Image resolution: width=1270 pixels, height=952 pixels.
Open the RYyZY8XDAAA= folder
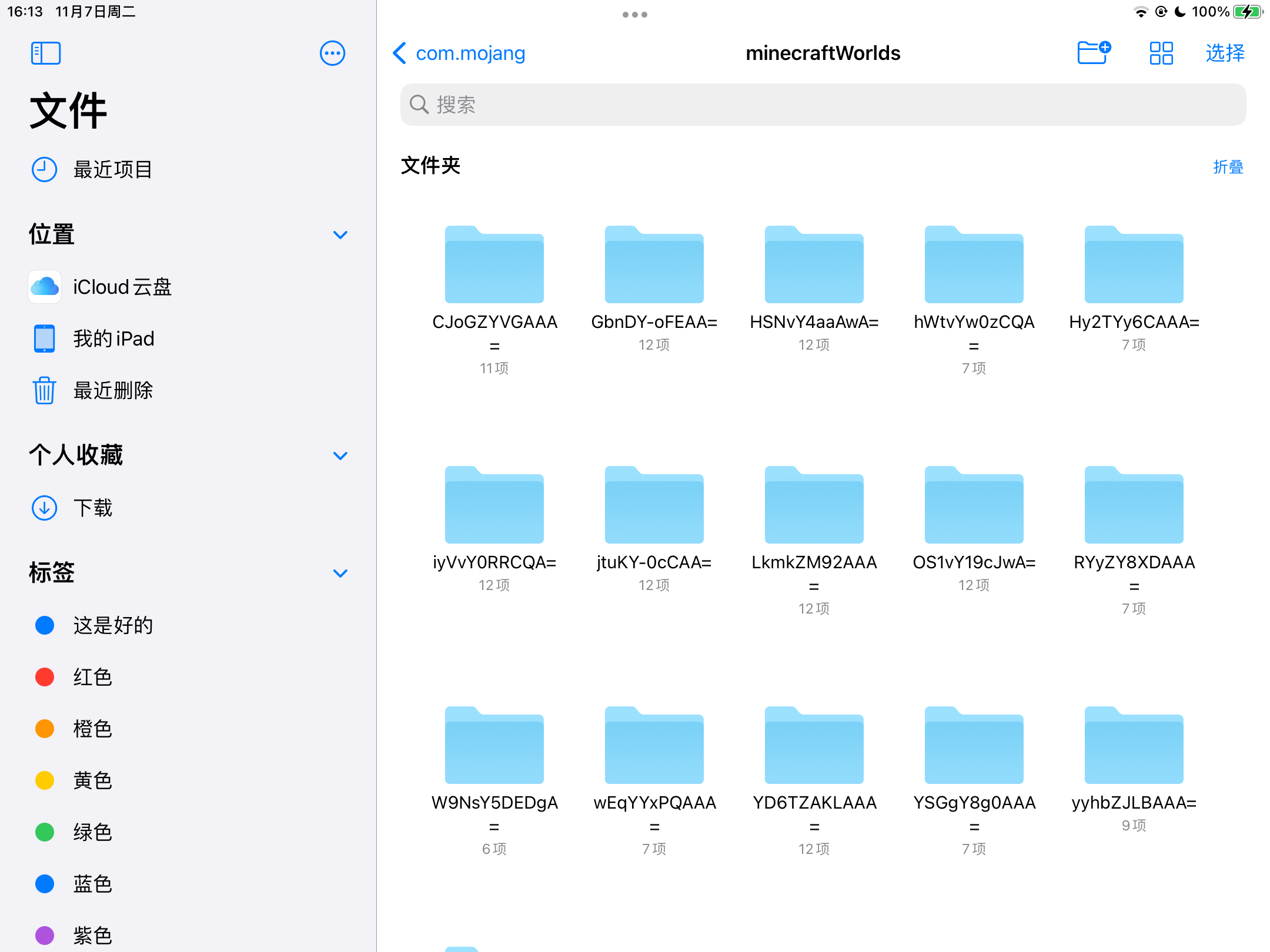coord(1134,505)
